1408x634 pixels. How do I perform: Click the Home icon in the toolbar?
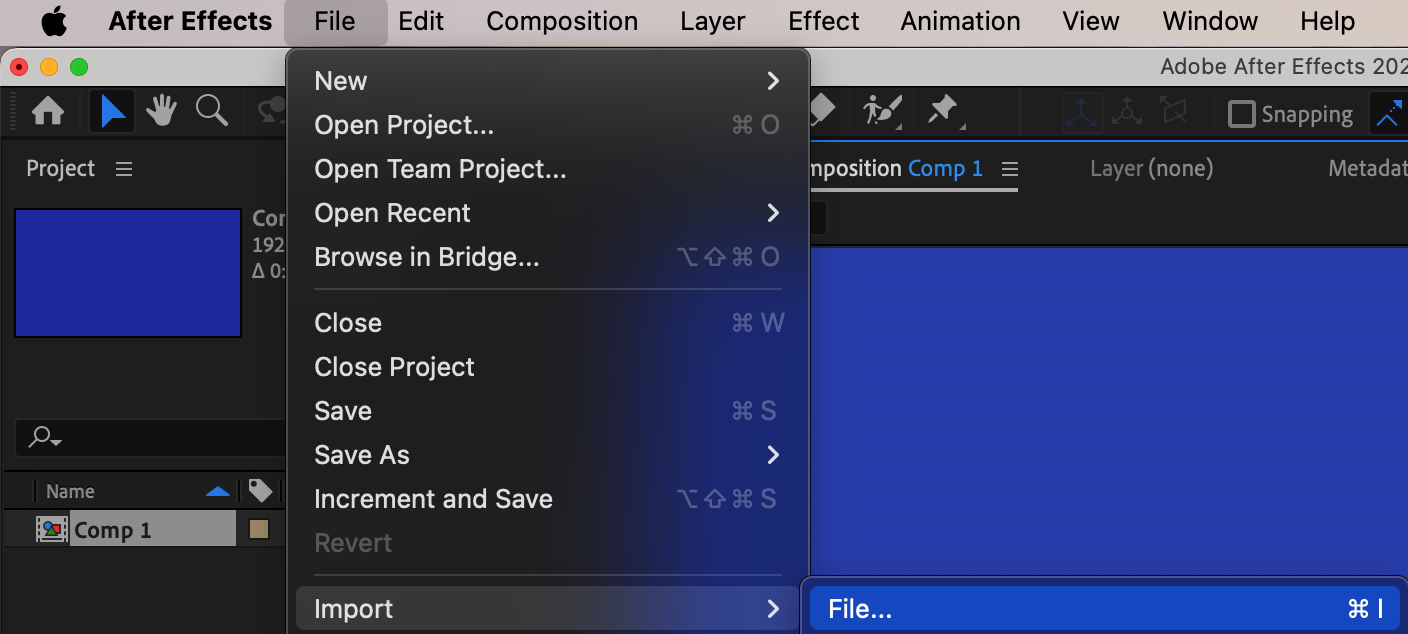48,112
